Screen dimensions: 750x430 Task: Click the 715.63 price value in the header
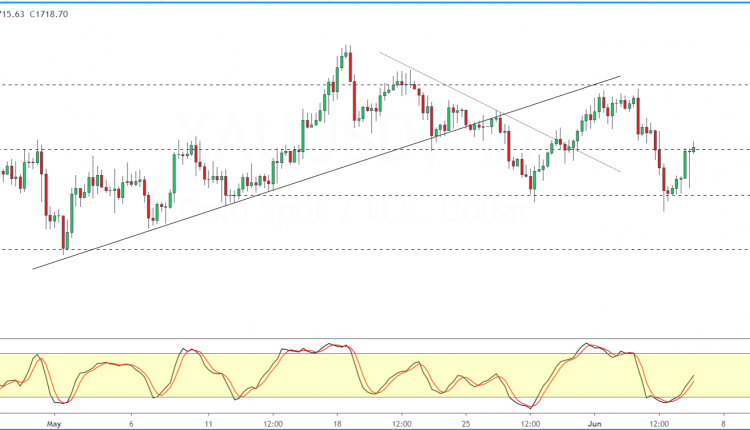pos(12,14)
